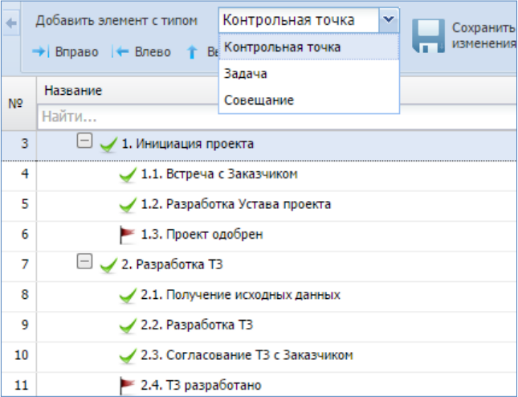518x397 pixels.
Task: Select 2.3. Согласование ТЗ с Заказчиком
Action: 247,355
